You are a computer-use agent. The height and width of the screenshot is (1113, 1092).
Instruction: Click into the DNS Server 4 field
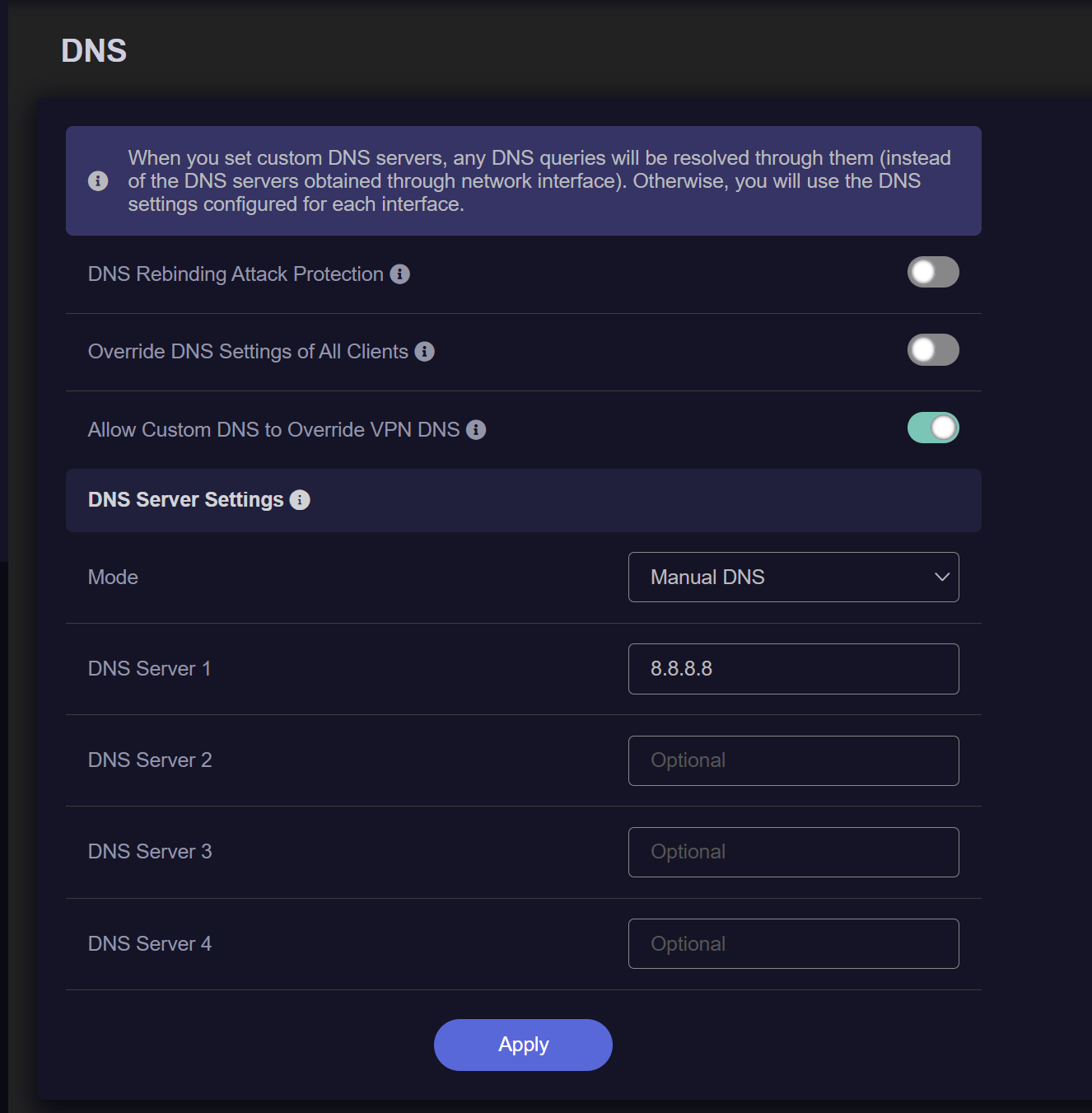click(x=793, y=944)
